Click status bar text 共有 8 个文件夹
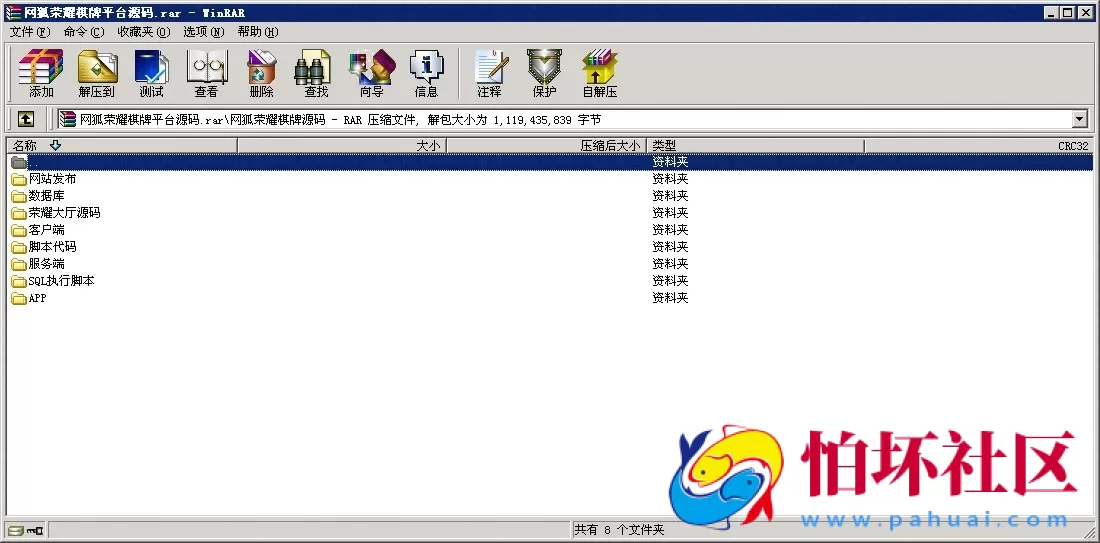The width and height of the screenshot is (1100, 543). [x=619, y=530]
